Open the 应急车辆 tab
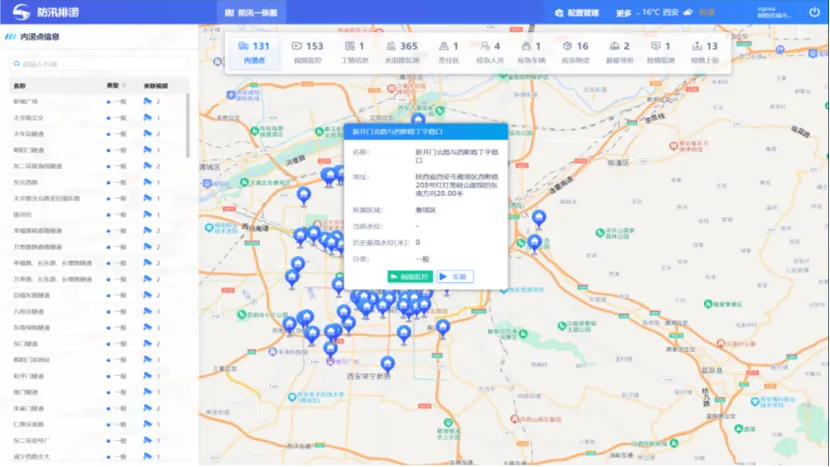 [x=531, y=52]
